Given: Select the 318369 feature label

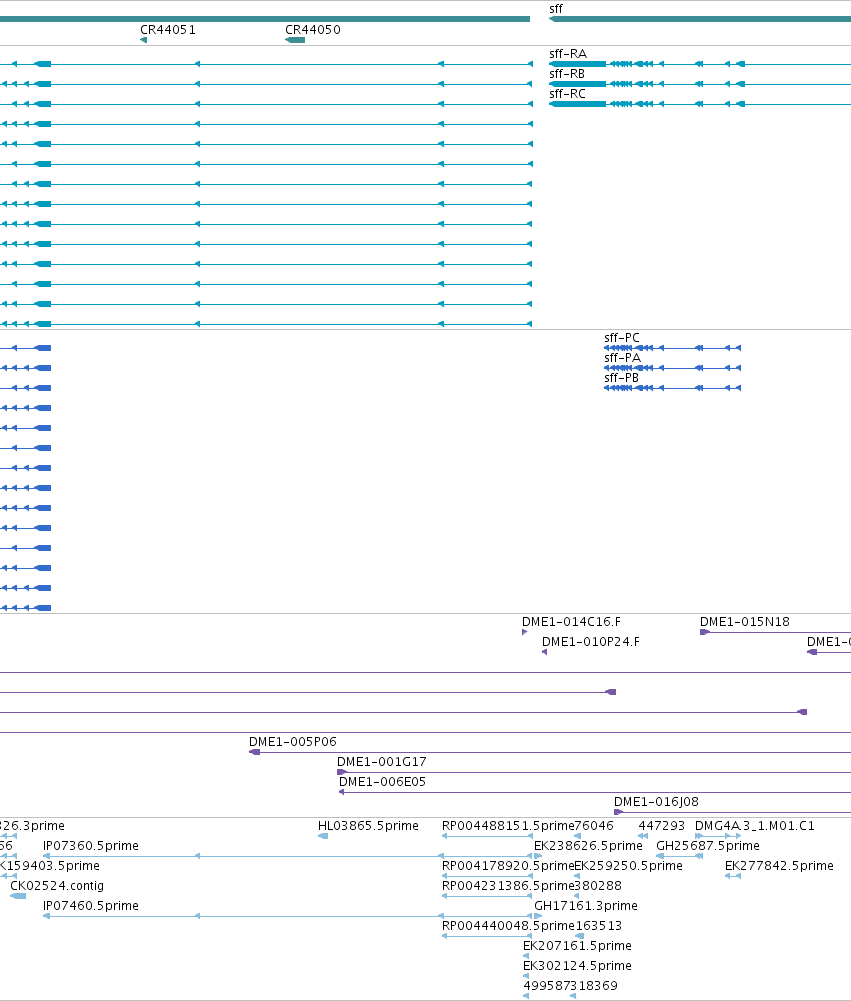Looking at the screenshot, I should [594, 986].
